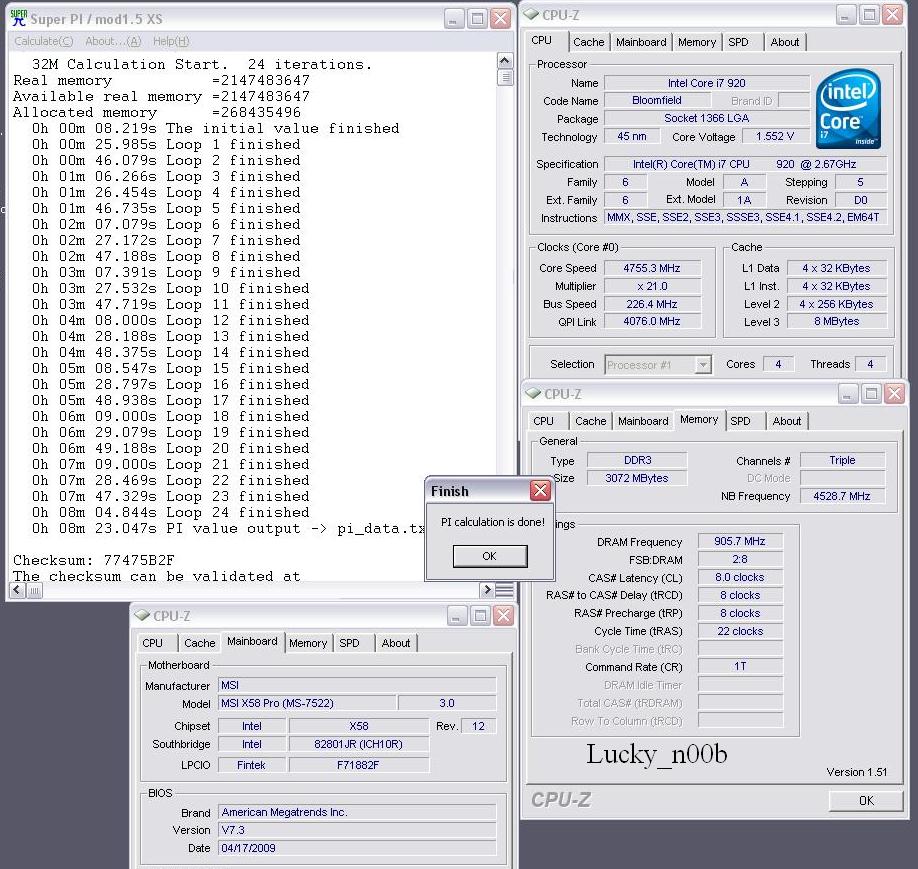Click the Super PI horizontal scroll left arrow

click(x=18, y=590)
